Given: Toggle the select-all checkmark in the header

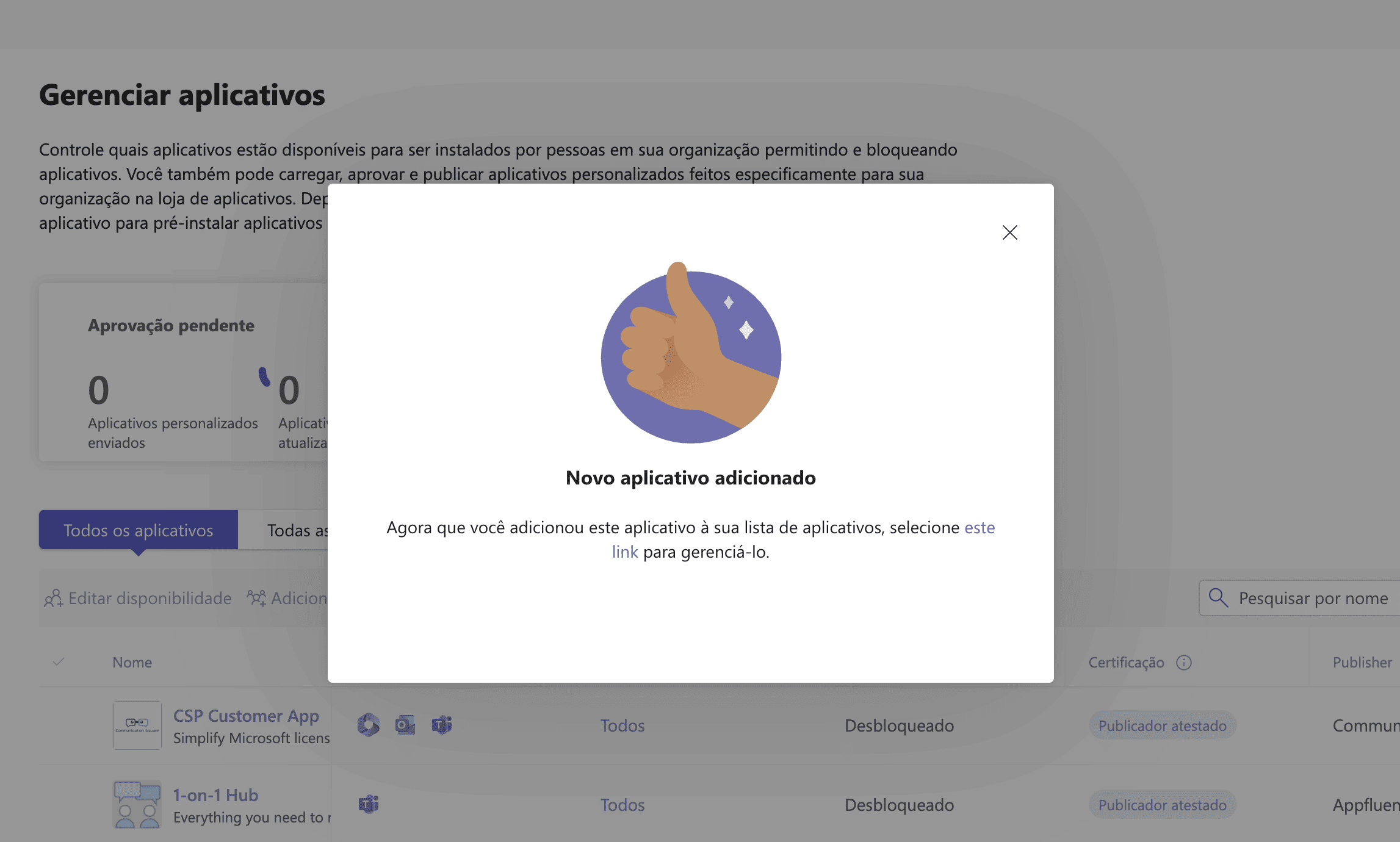Looking at the screenshot, I should tap(59, 662).
